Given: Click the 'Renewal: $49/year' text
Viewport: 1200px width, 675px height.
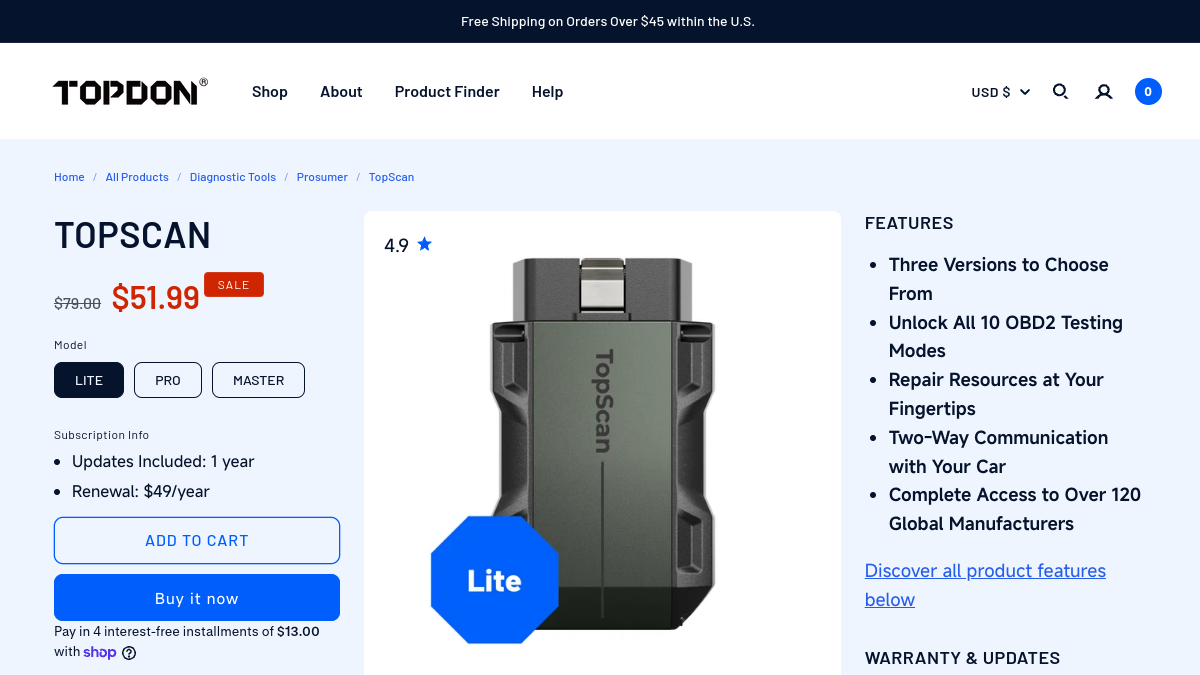Looking at the screenshot, I should (x=141, y=492).
